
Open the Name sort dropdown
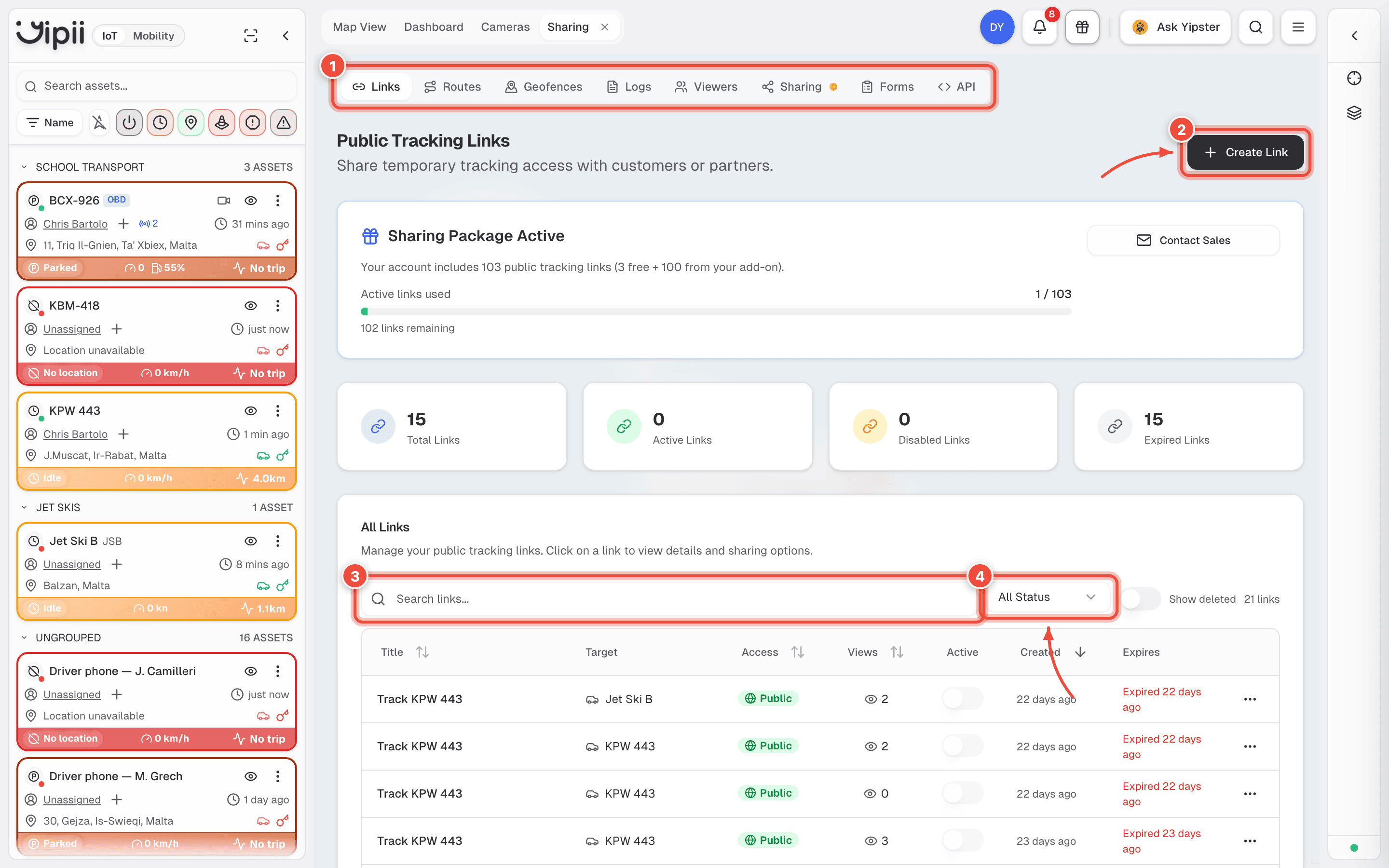pyautogui.click(x=50, y=122)
